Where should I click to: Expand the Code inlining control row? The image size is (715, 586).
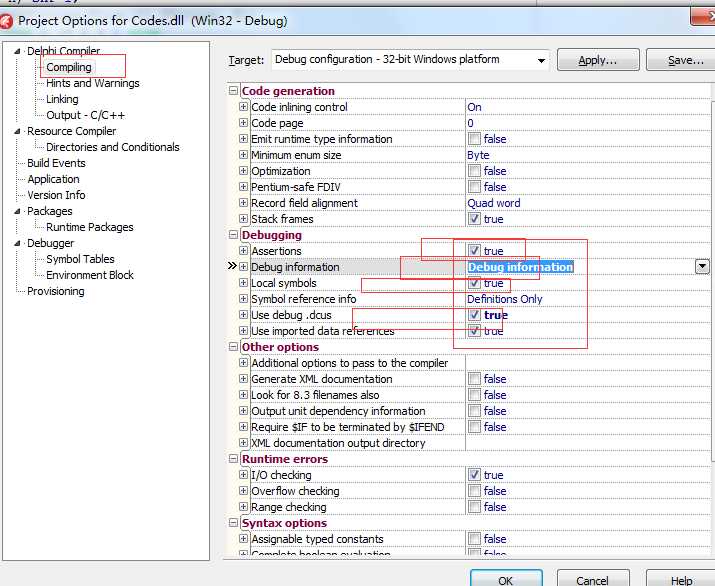coord(244,107)
